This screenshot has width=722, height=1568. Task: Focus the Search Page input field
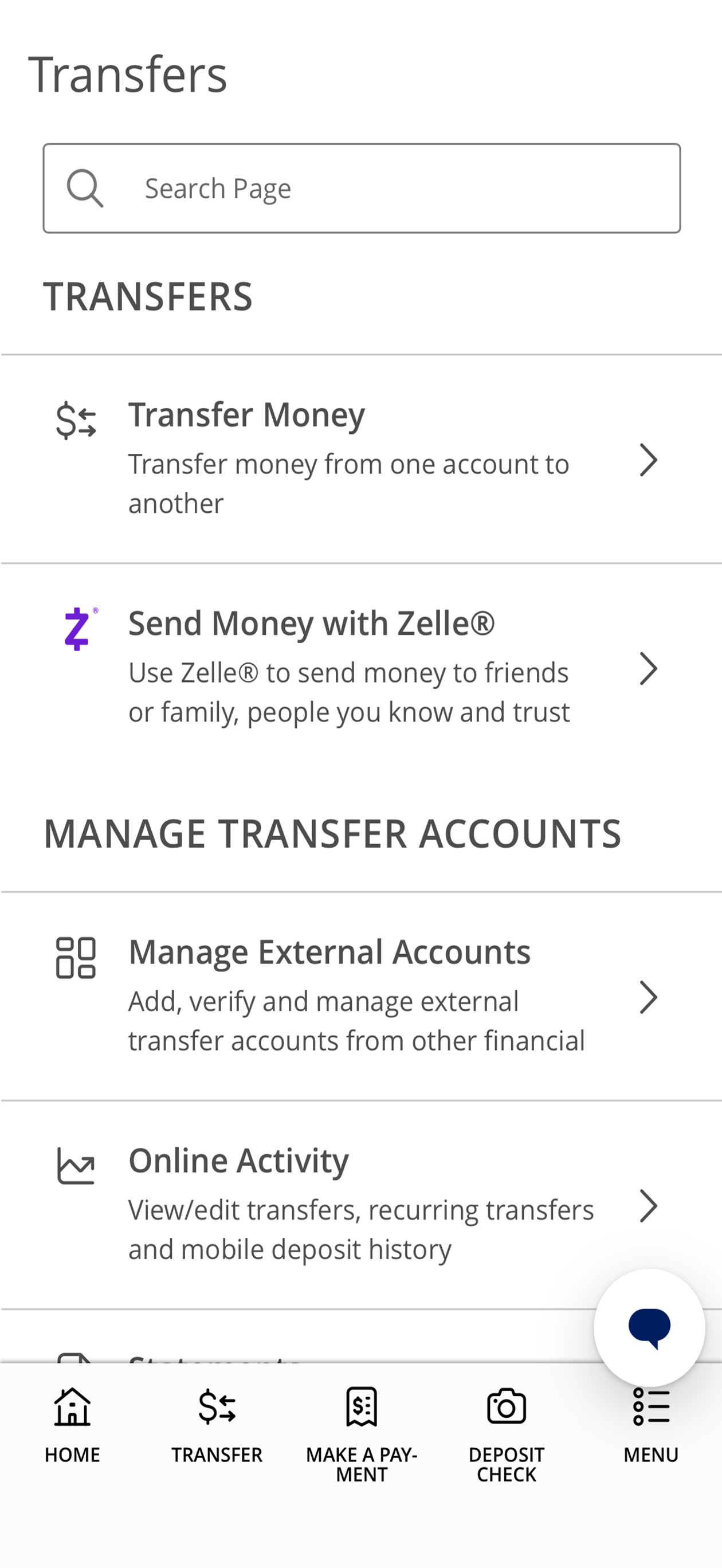tap(362, 188)
